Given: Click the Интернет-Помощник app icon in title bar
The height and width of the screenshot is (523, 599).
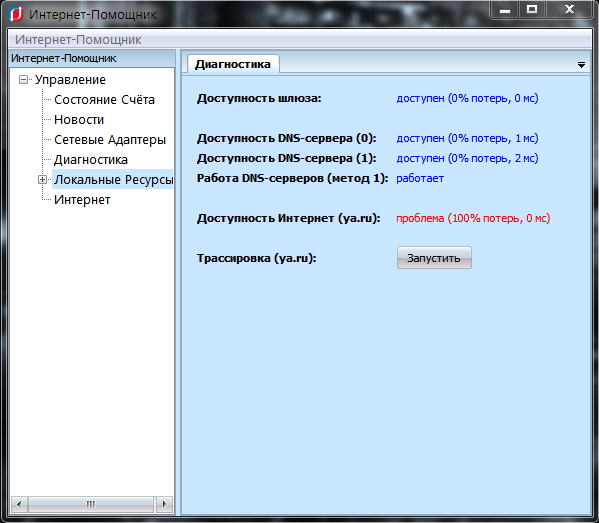Looking at the screenshot, I should (16, 15).
